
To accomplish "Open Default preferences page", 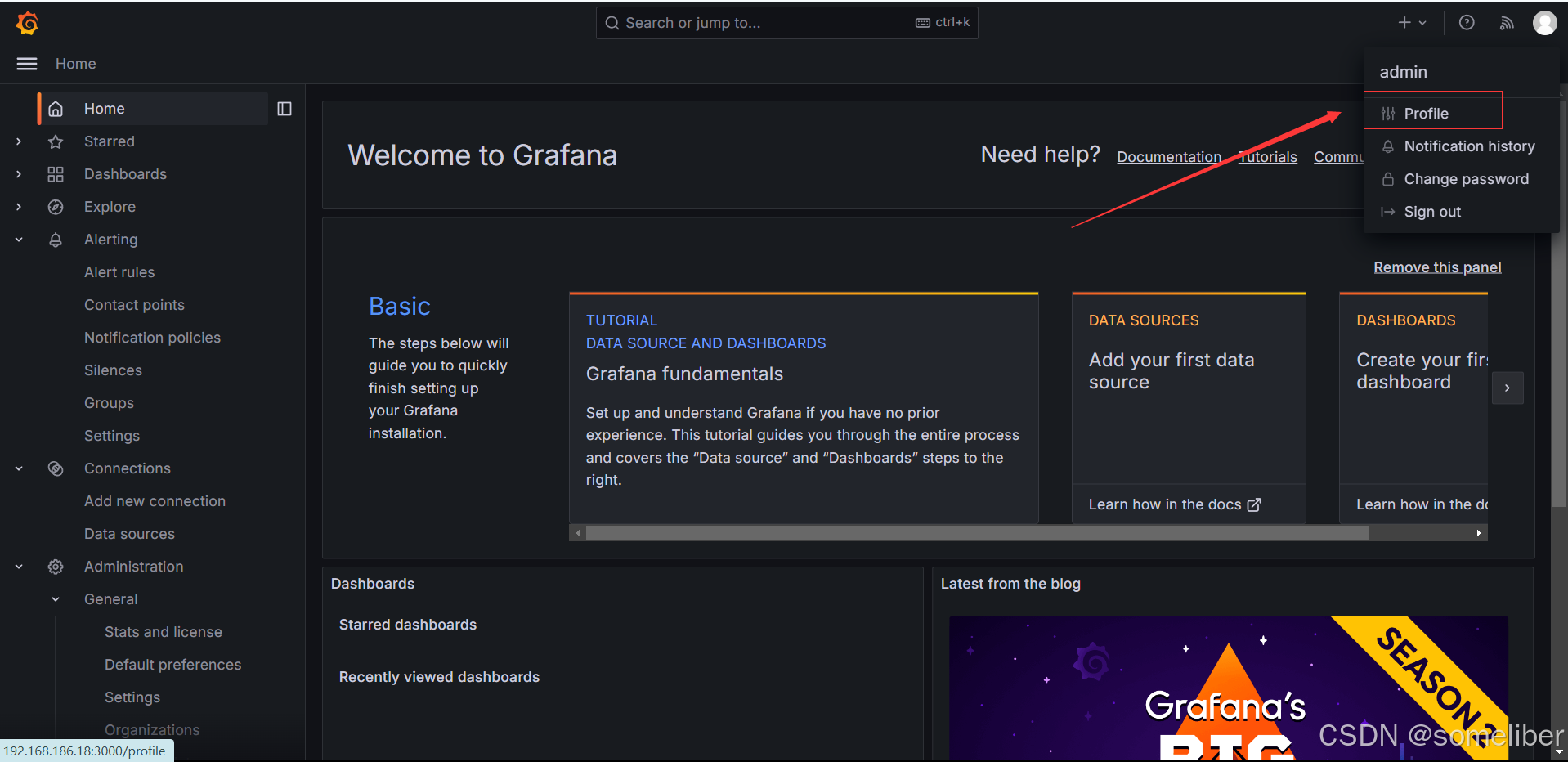I will click(x=172, y=665).
